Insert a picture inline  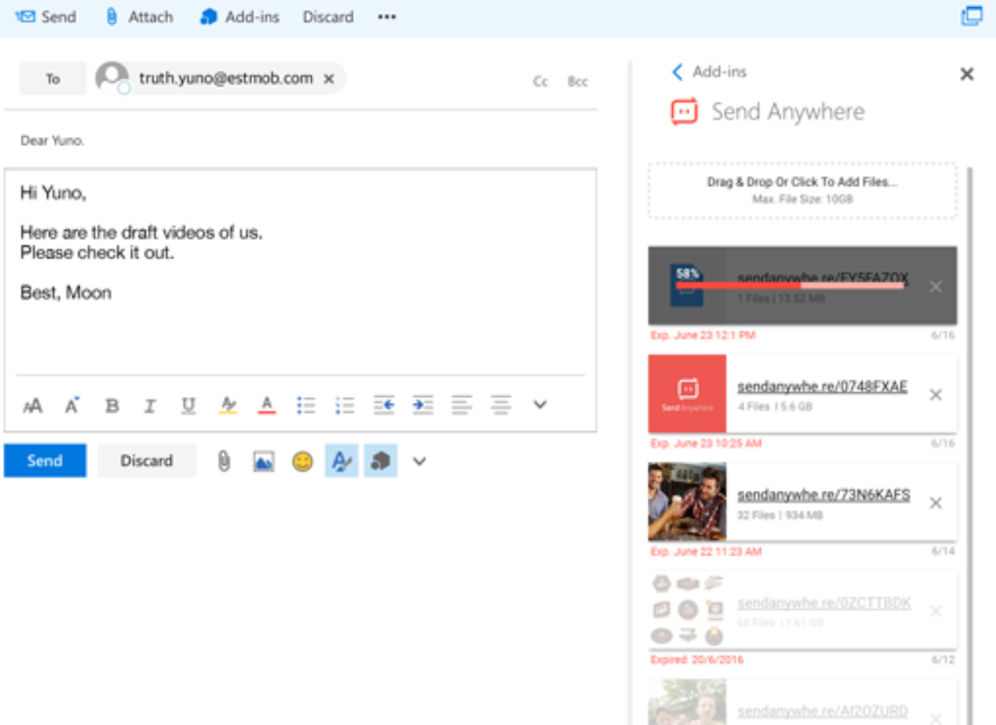[264, 461]
